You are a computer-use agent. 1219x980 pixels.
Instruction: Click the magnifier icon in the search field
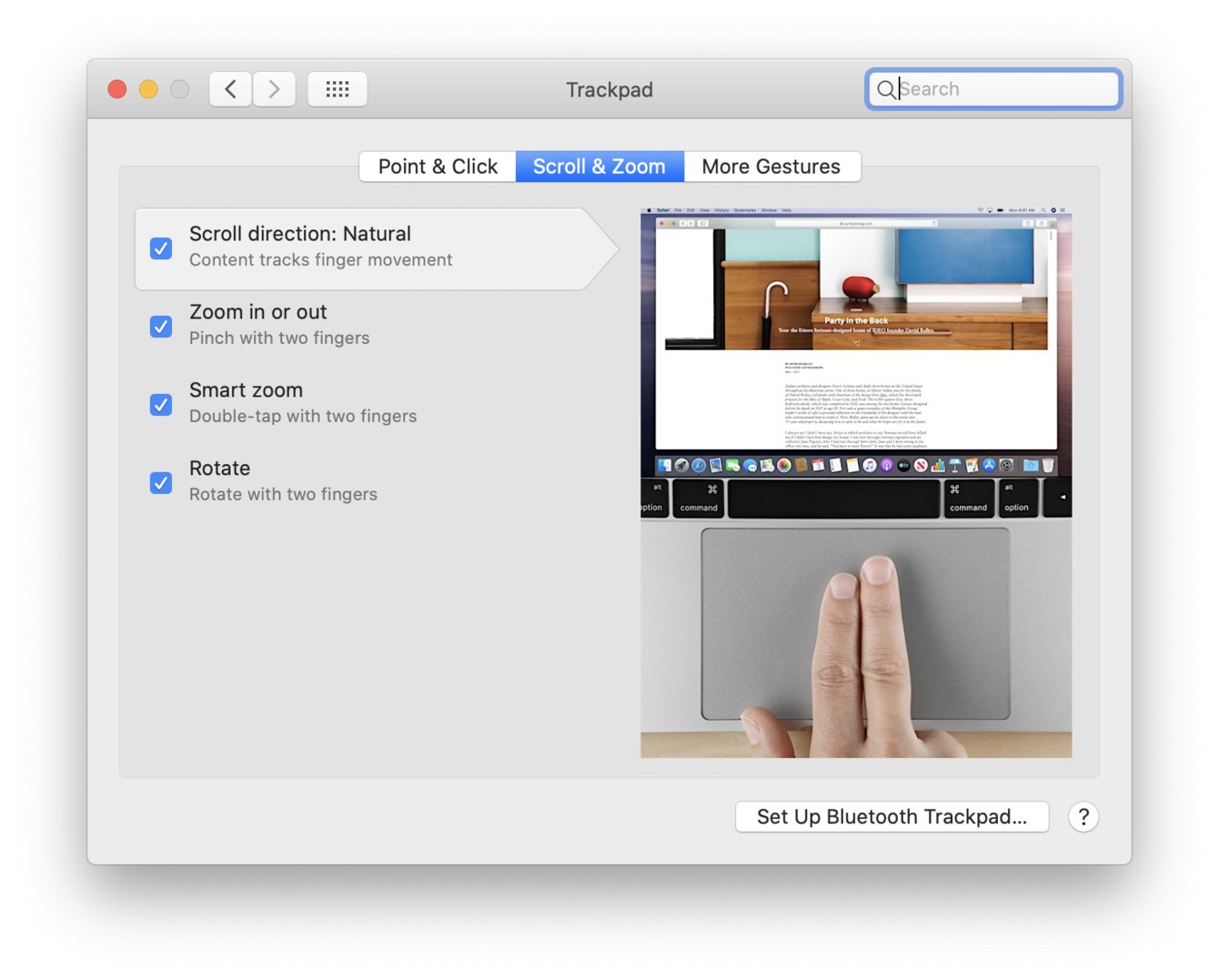[x=886, y=89]
